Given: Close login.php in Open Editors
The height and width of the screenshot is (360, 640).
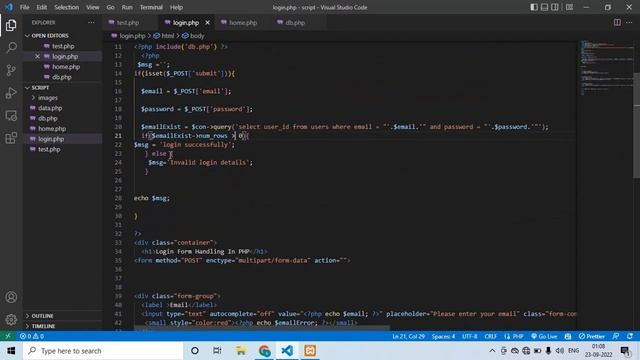Looking at the screenshot, I should pyautogui.click(x=37, y=56).
